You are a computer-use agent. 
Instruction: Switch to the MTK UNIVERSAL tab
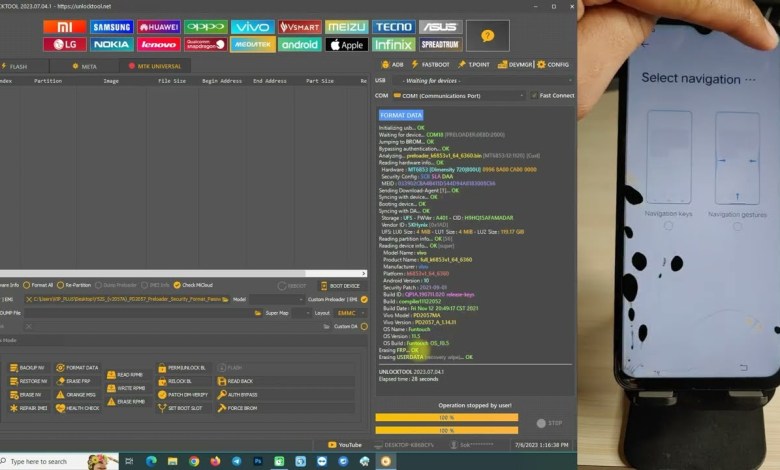(x=155, y=66)
